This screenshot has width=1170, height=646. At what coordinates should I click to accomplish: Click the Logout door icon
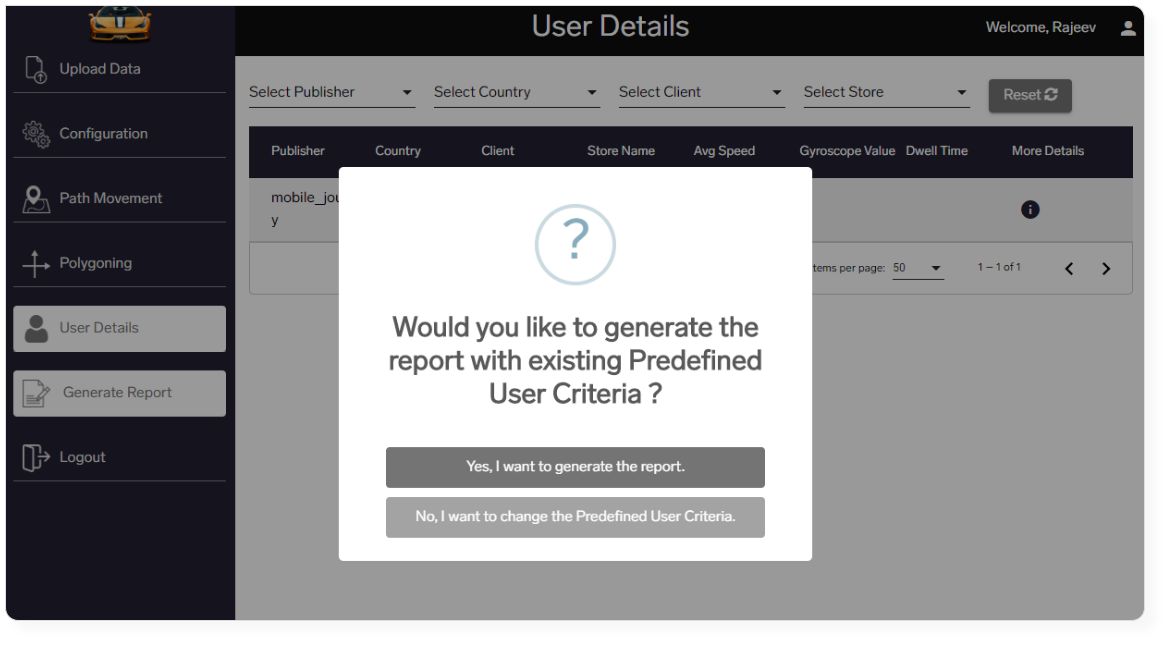[36, 457]
